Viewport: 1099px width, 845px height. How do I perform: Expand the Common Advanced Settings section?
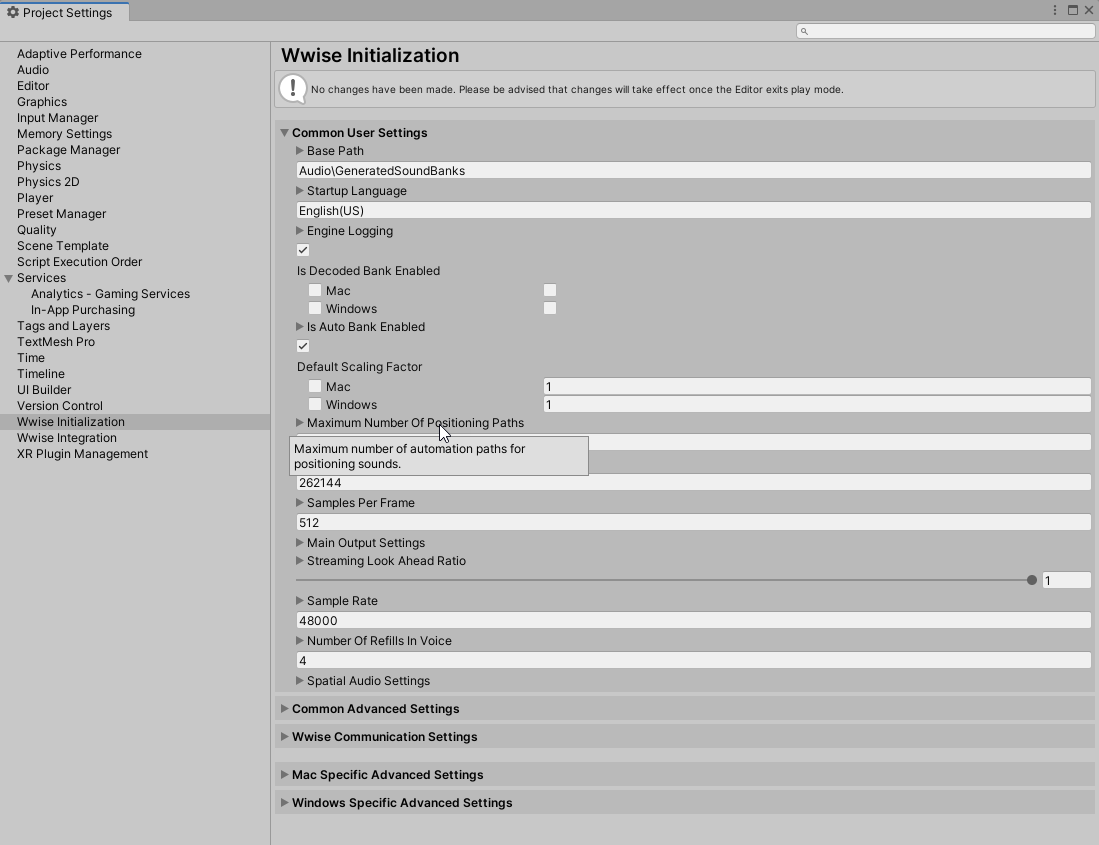click(375, 709)
